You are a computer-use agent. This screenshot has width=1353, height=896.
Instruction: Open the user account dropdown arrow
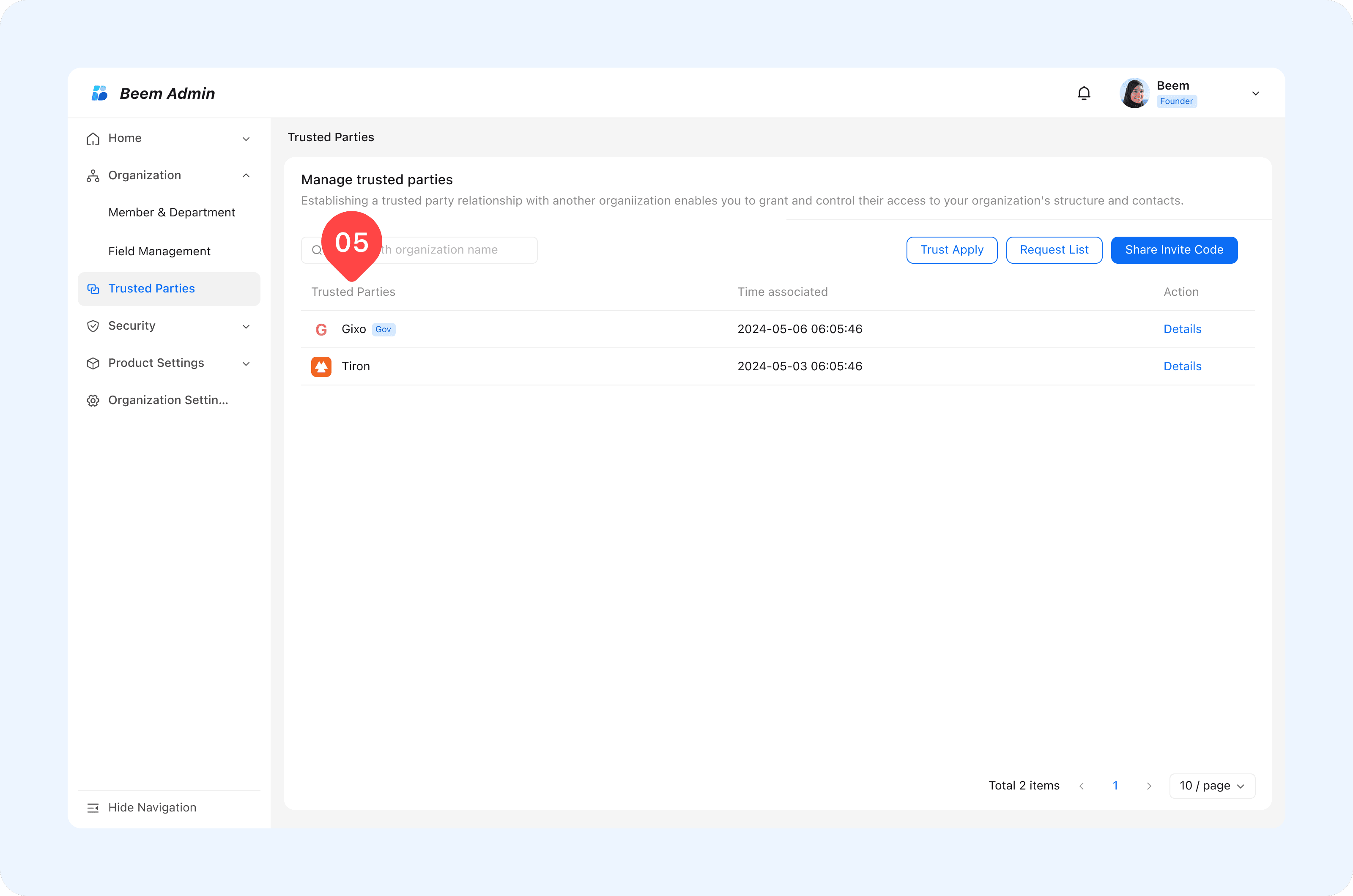point(1255,93)
